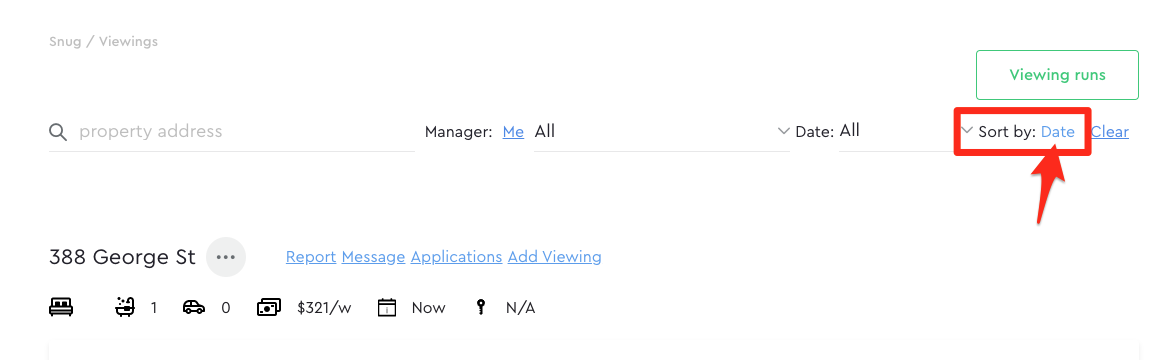1170x360 pixels.
Task: Filter manager by Me link
Action: (513, 131)
